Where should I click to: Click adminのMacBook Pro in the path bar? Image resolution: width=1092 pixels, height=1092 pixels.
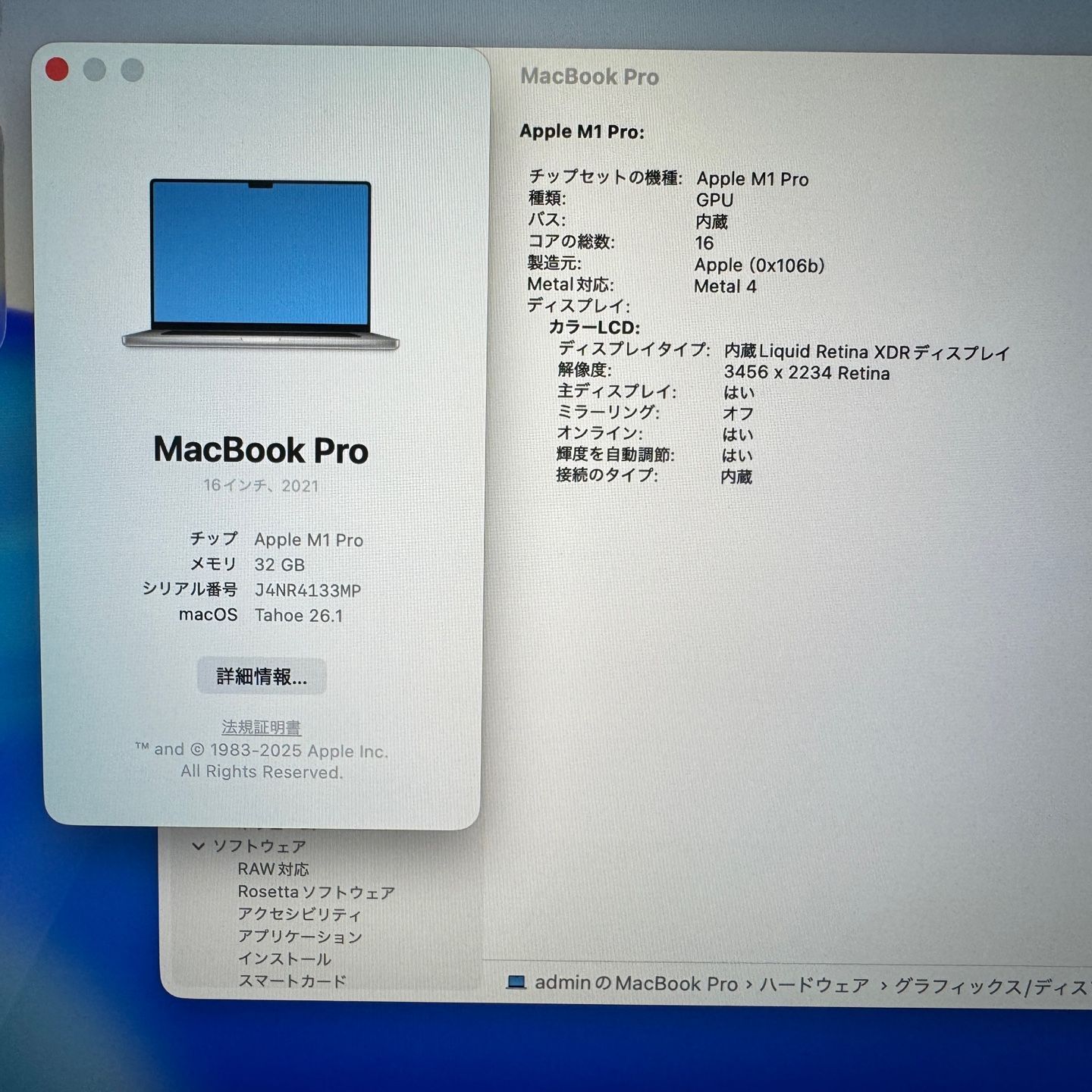635,984
